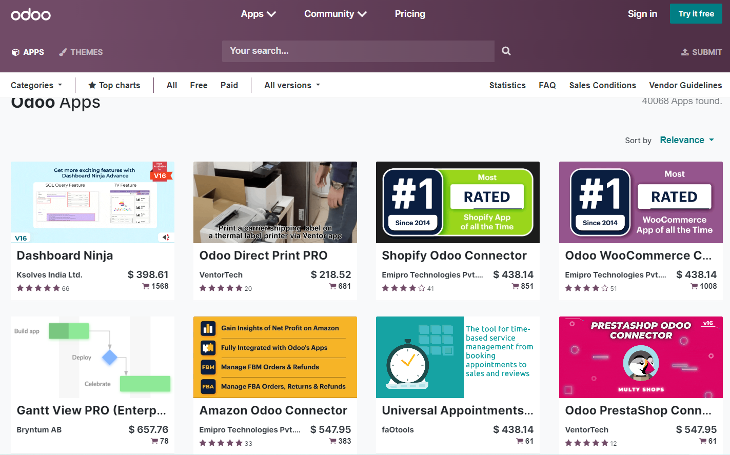The height and width of the screenshot is (455, 730).
Task: Click the $ 398.61 price
Action: pos(148,275)
